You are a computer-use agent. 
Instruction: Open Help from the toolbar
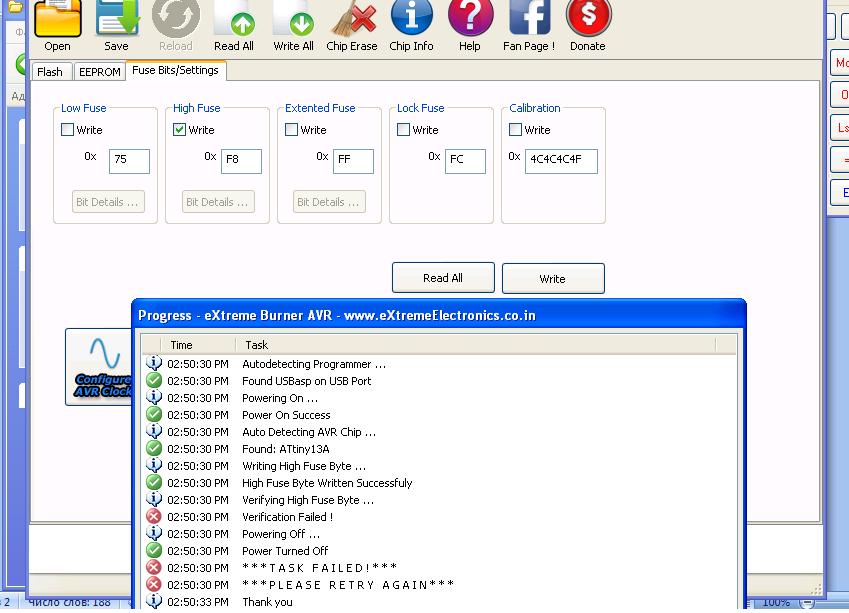pos(469,20)
